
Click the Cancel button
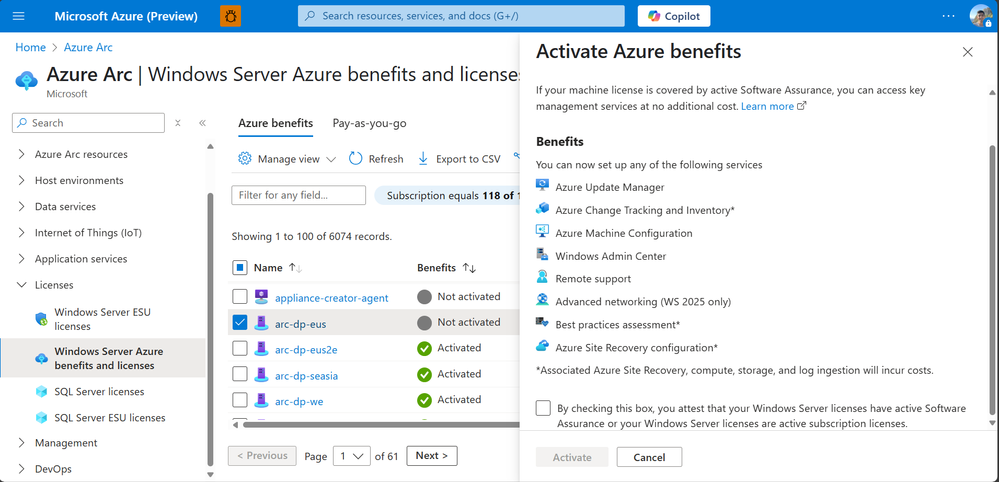pyautogui.click(x=649, y=457)
